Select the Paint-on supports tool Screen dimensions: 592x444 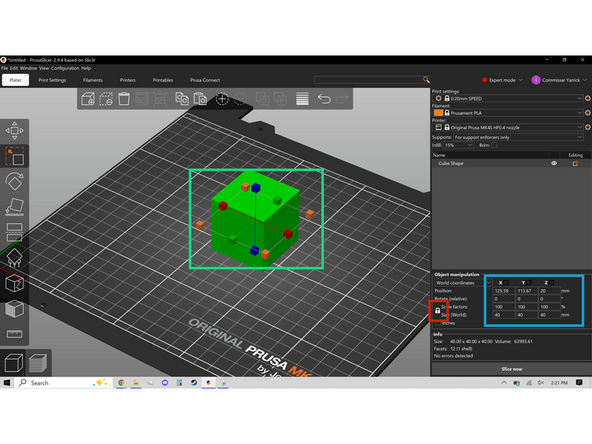(x=14, y=258)
